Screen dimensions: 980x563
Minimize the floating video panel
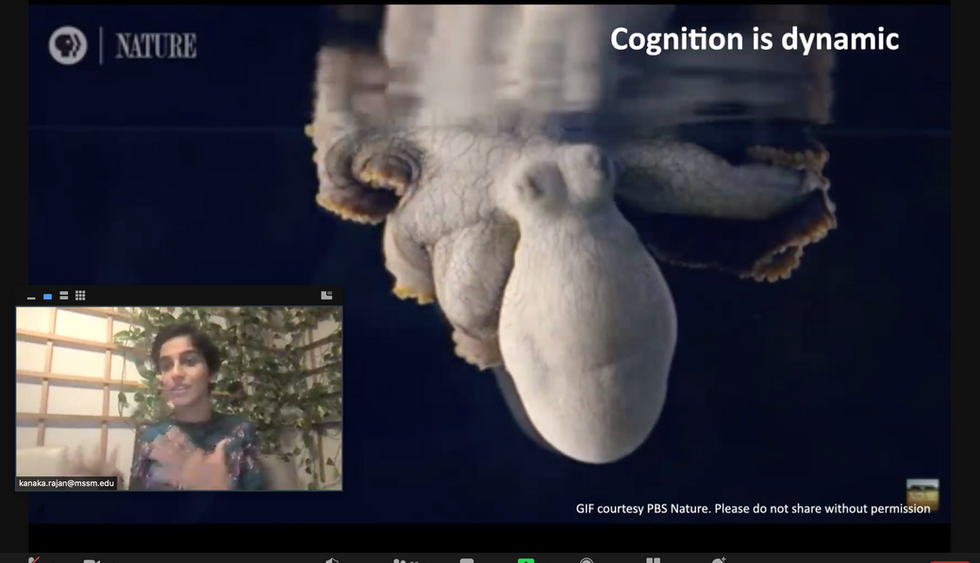tap(31, 297)
